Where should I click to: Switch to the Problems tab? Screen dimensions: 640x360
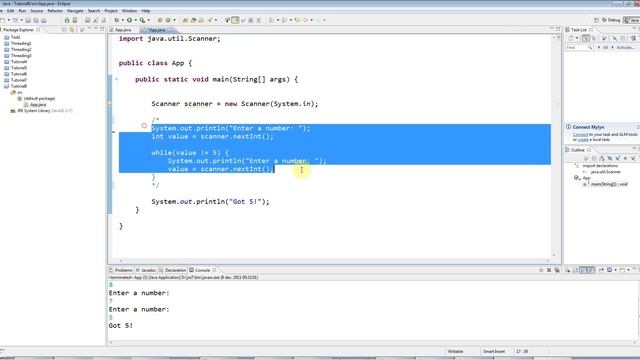[121, 270]
